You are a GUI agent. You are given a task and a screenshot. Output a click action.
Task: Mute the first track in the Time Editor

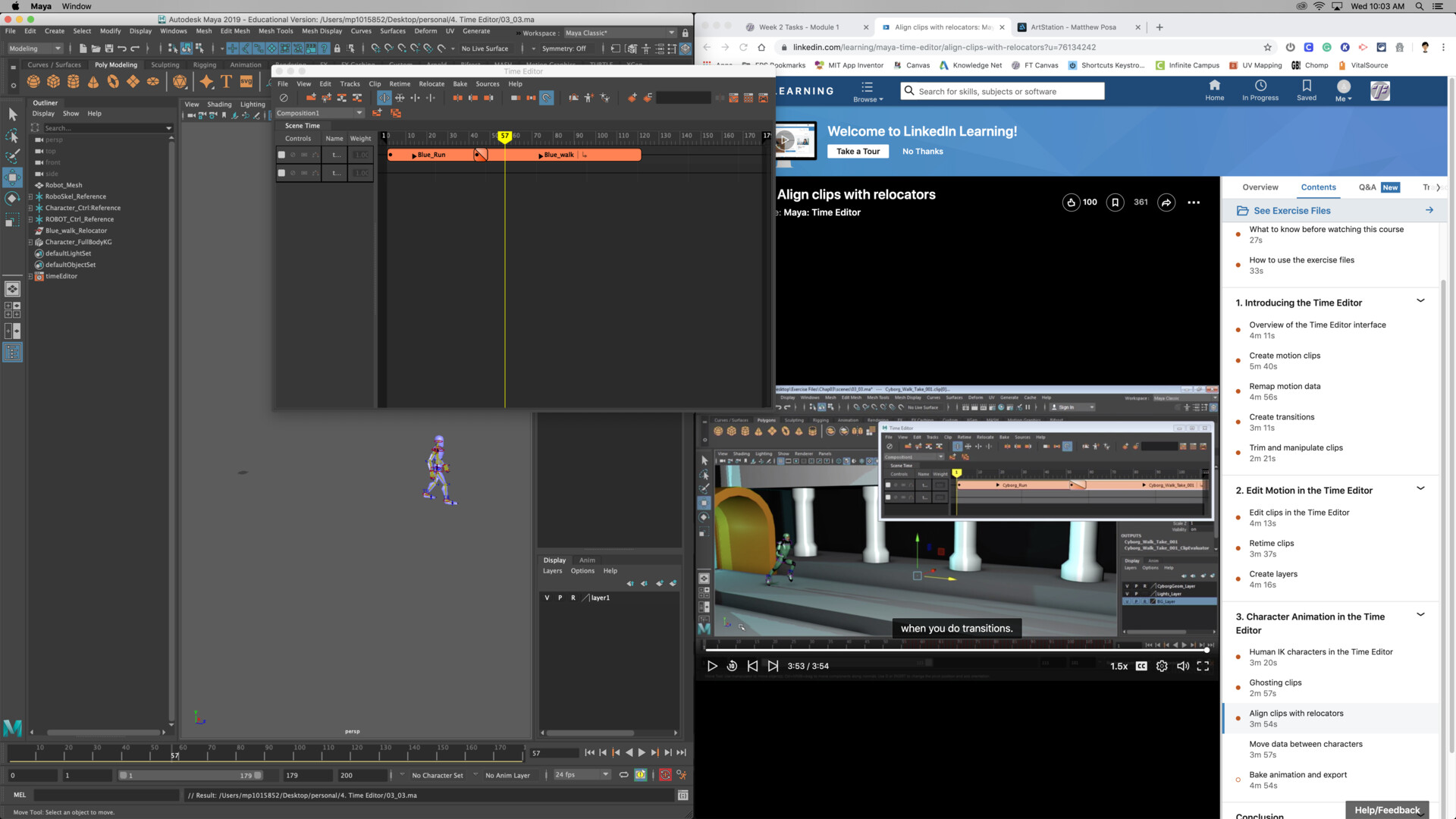click(292, 155)
